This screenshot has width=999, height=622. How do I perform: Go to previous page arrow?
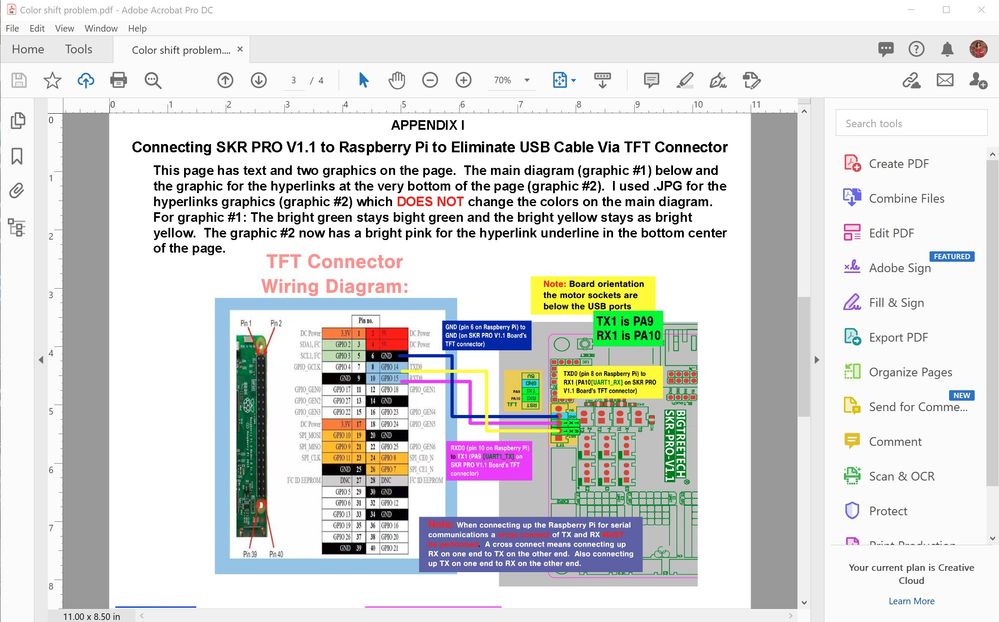[x=225, y=80]
